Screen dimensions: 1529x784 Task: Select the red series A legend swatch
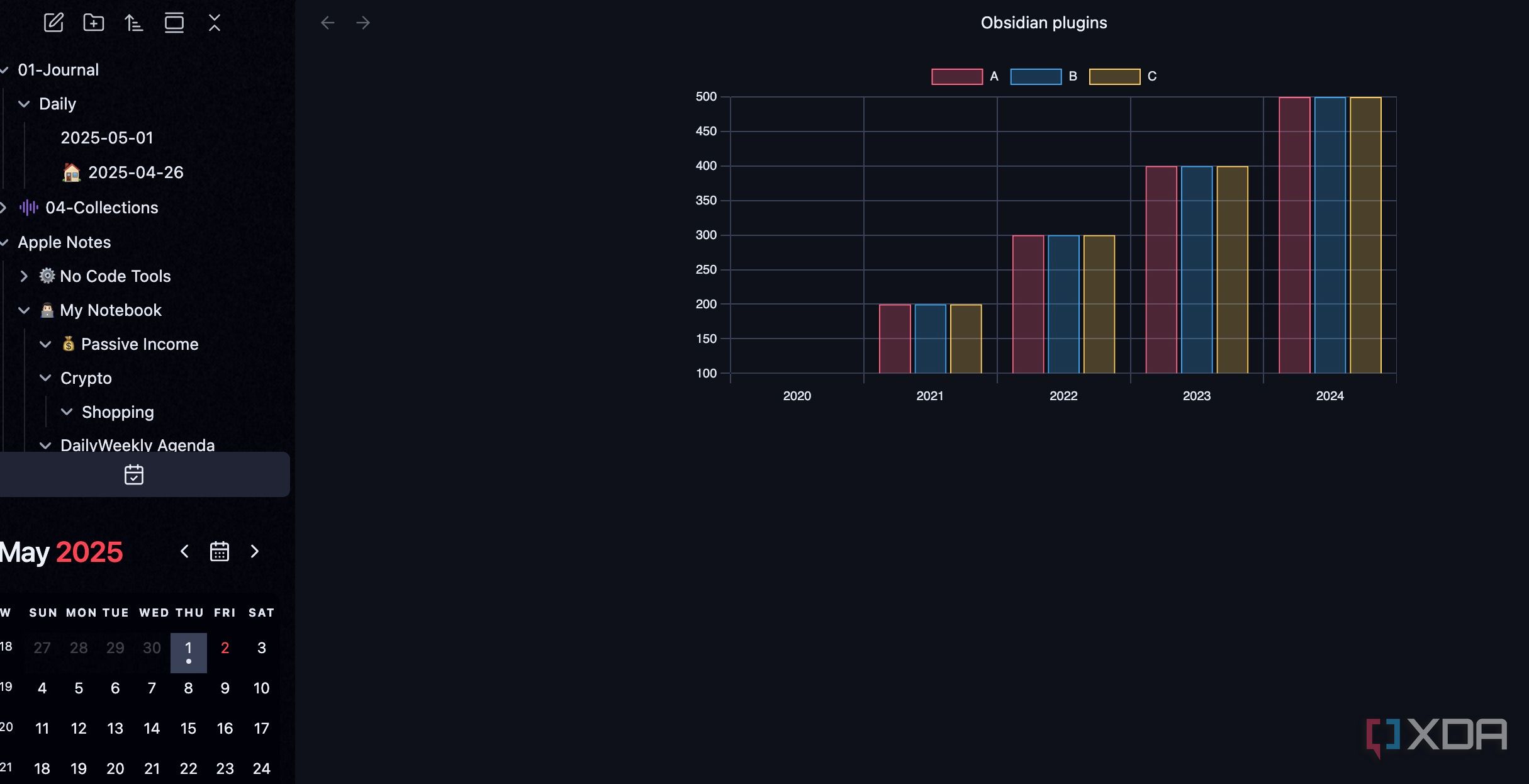click(956, 76)
